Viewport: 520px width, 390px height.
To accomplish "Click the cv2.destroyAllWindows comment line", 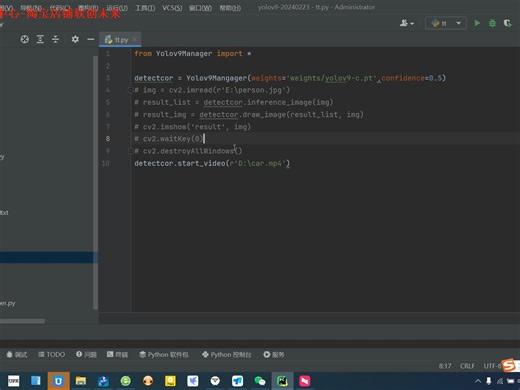I will coord(188,151).
